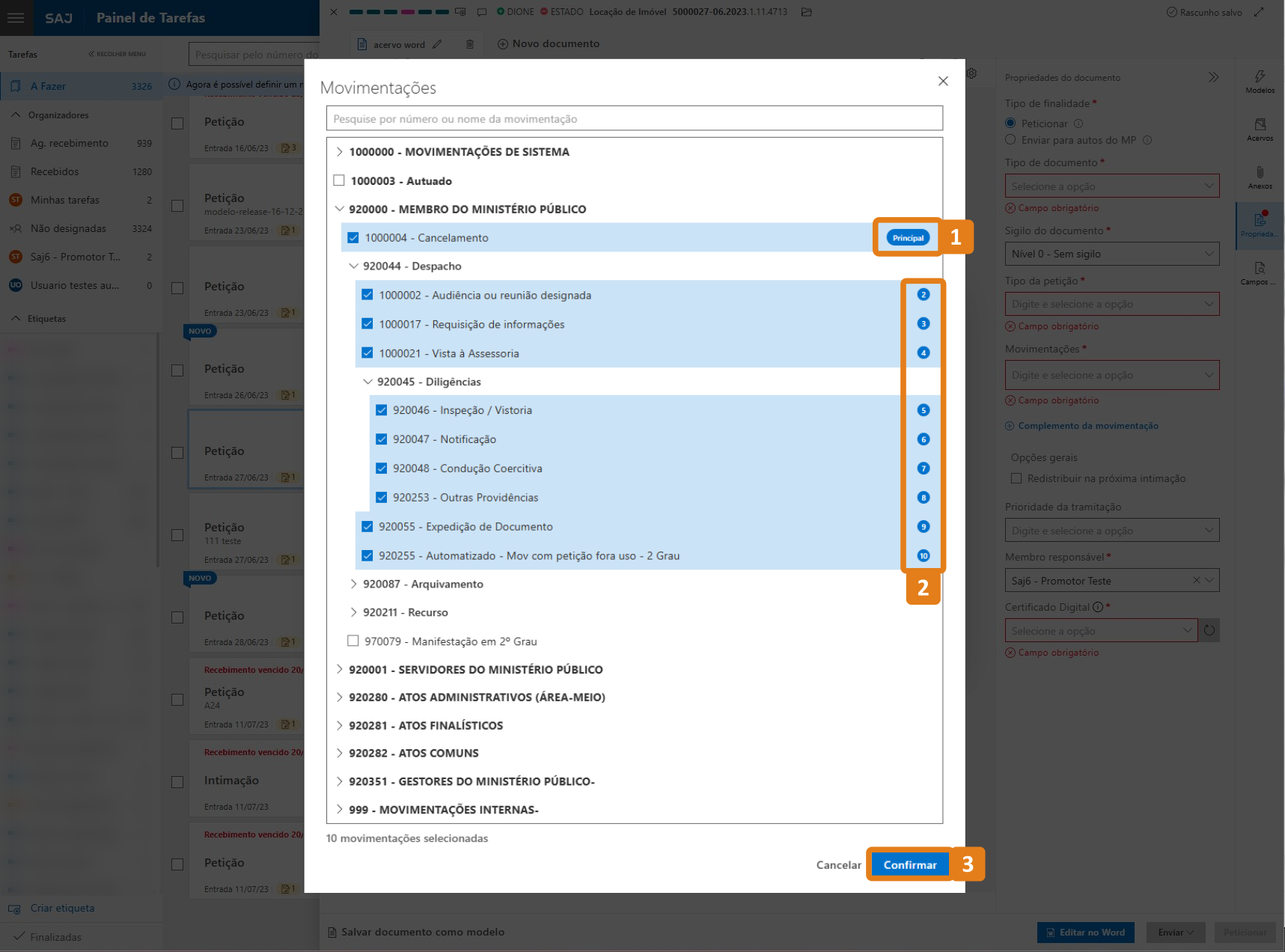Open the Anexos paperclip icon
1285x952 pixels.
pyautogui.click(x=1260, y=177)
